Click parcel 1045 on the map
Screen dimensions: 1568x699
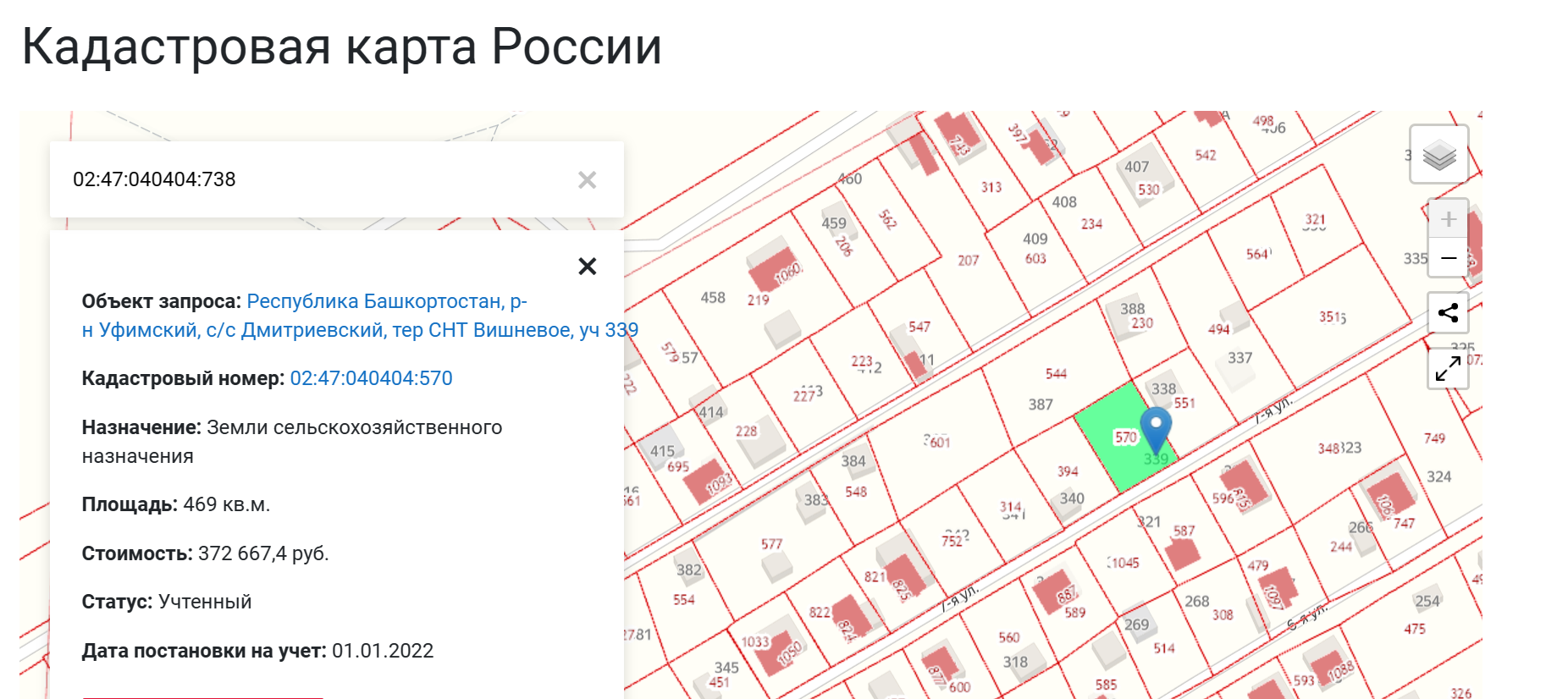click(x=1124, y=563)
